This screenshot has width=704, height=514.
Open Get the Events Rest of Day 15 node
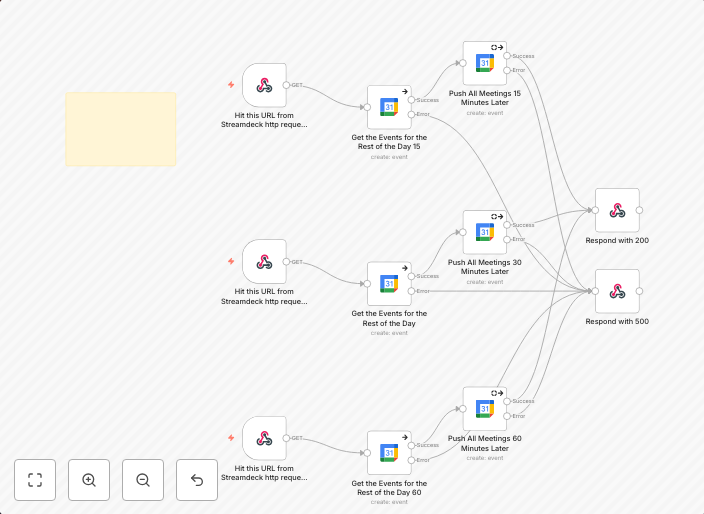coord(389,107)
